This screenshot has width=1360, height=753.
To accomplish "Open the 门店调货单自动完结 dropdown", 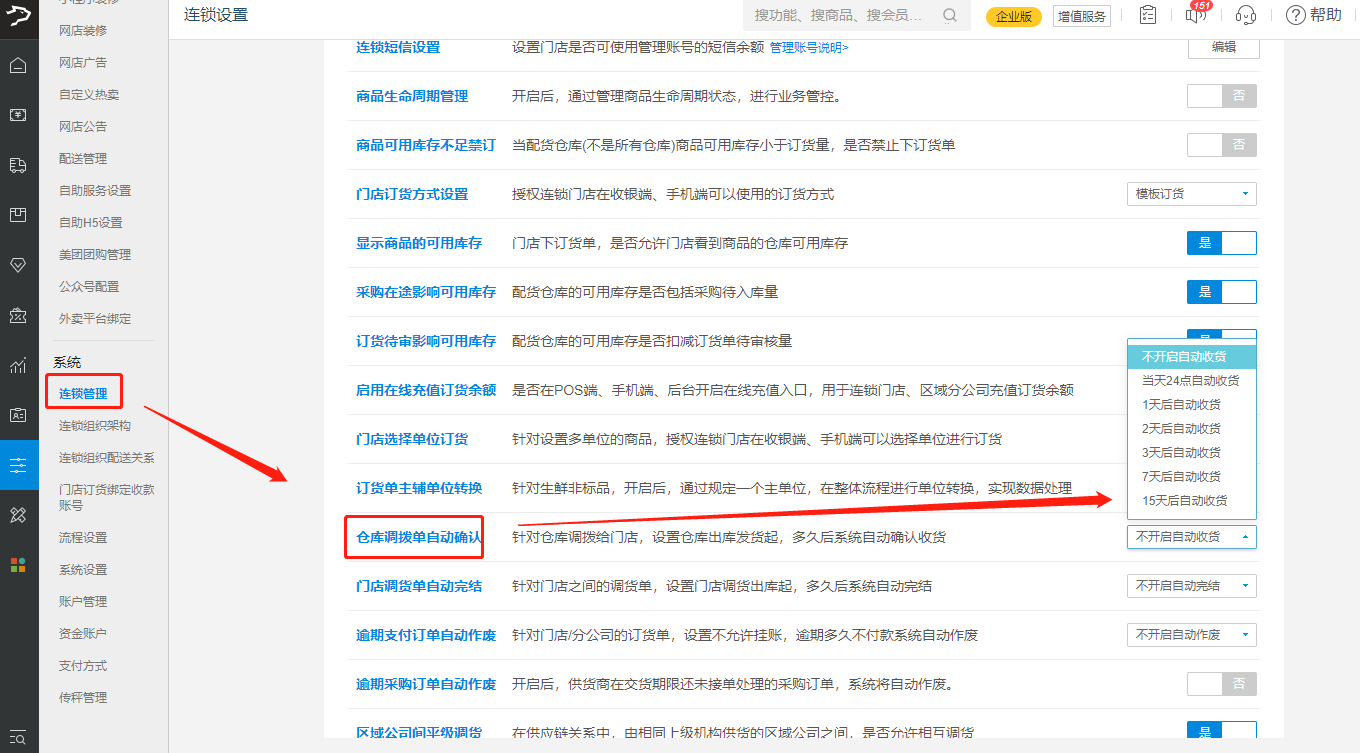I will click(x=1191, y=585).
